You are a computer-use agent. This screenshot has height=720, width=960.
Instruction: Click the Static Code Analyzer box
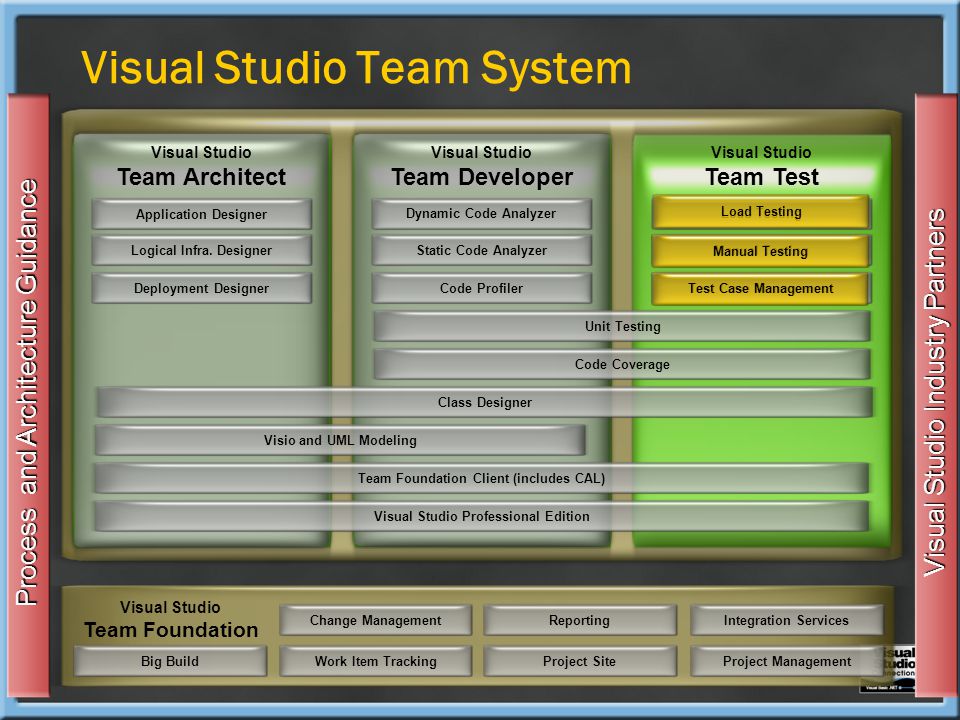pyautogui.click(x=481, y=250)
